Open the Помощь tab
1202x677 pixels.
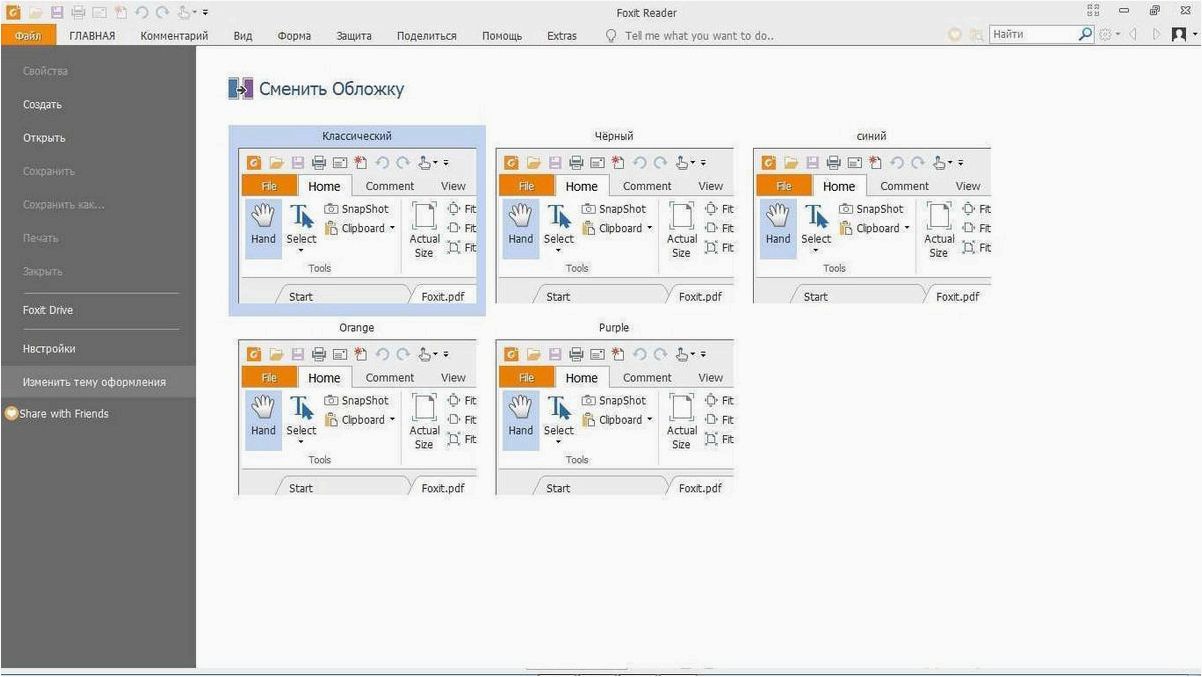coord(502,36)
